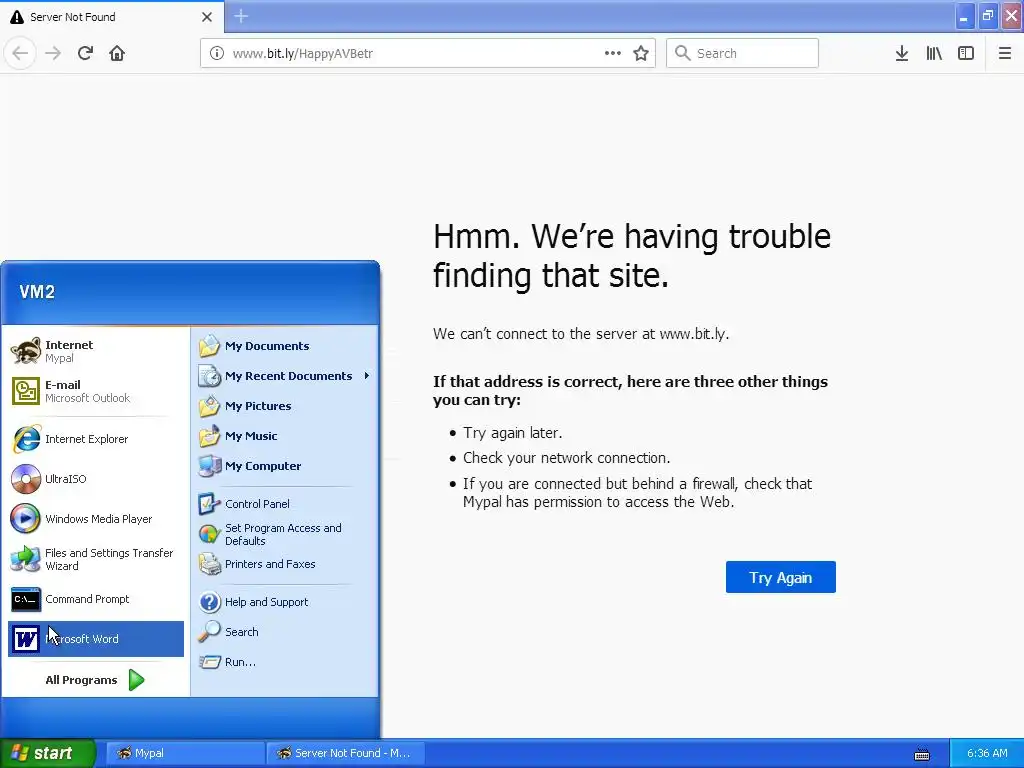The height and width of the screenshot is (768, 1024).
Task: Click the Try Again button
Action: (780, 577)
